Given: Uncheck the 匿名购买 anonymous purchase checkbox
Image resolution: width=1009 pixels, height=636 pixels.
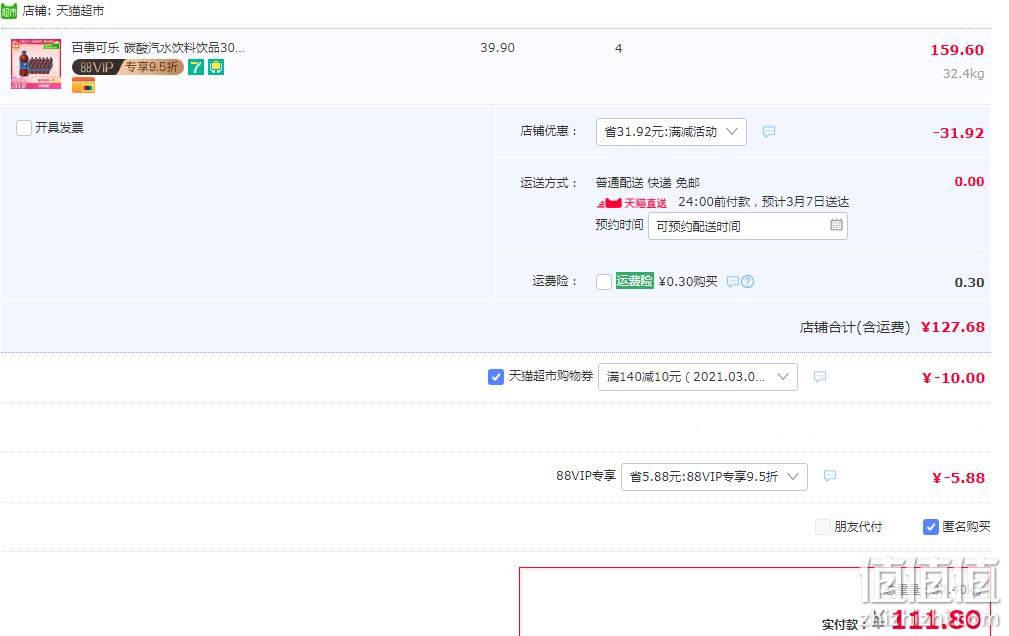Looking at the screenshot, I should click(930, 527).
